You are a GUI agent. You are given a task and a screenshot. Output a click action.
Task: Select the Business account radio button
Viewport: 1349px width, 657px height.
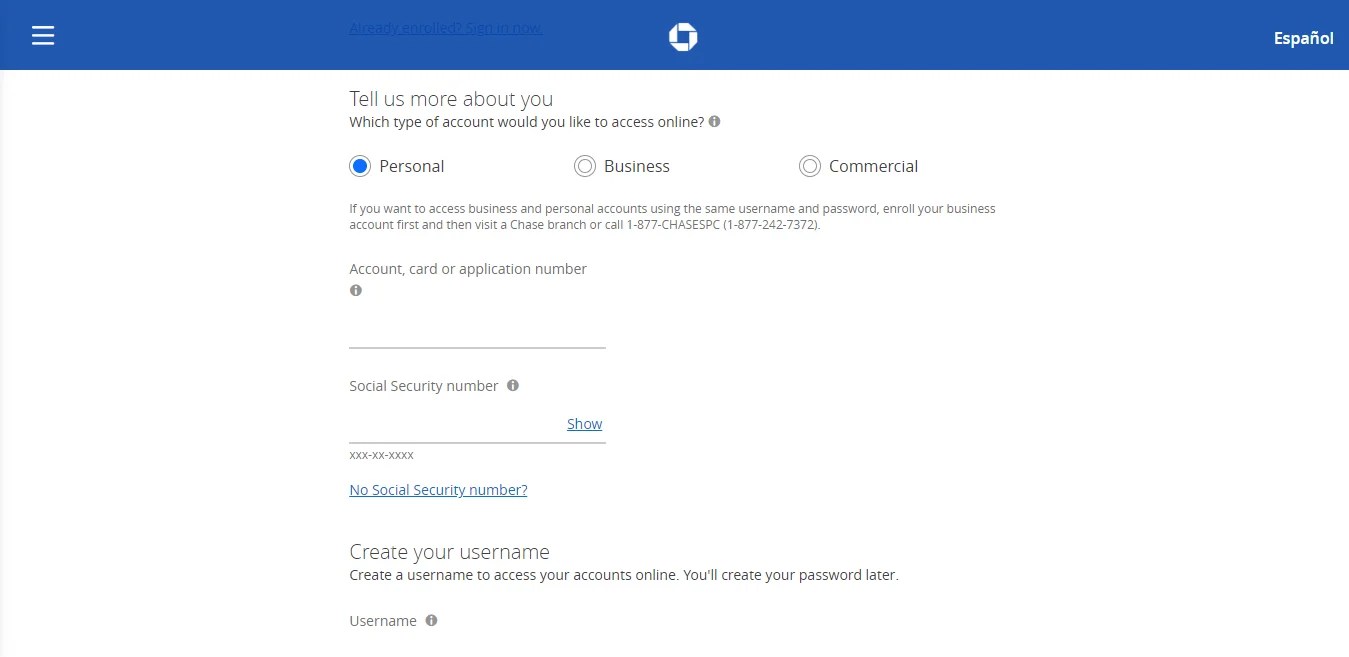585,166
